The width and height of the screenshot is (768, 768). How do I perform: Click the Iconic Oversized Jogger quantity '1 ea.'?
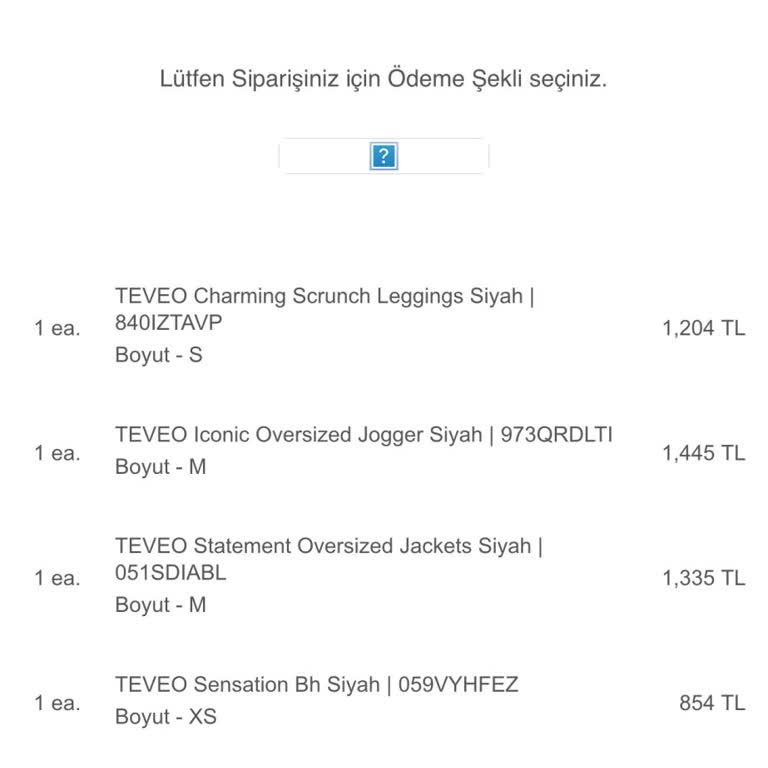[57, 453]
